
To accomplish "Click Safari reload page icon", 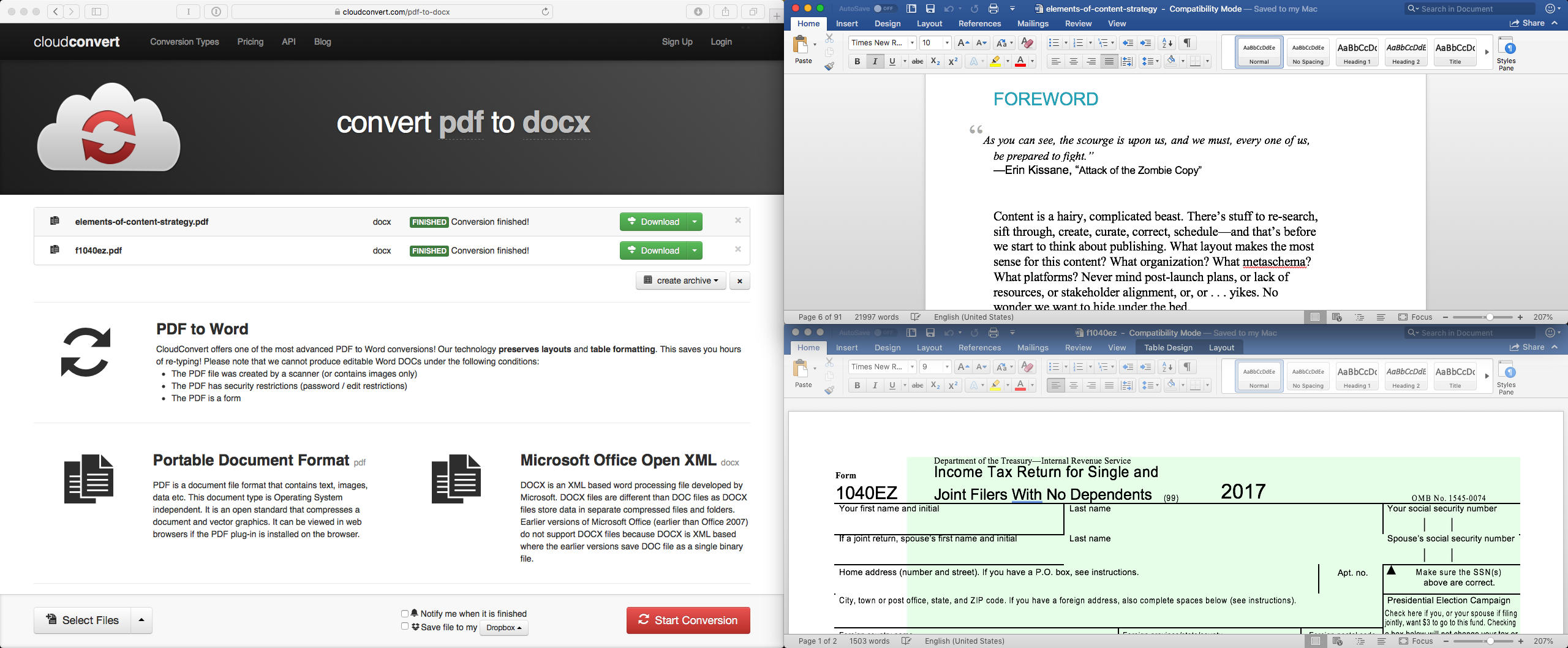I will pyautogui.click(x=545, y=12).
